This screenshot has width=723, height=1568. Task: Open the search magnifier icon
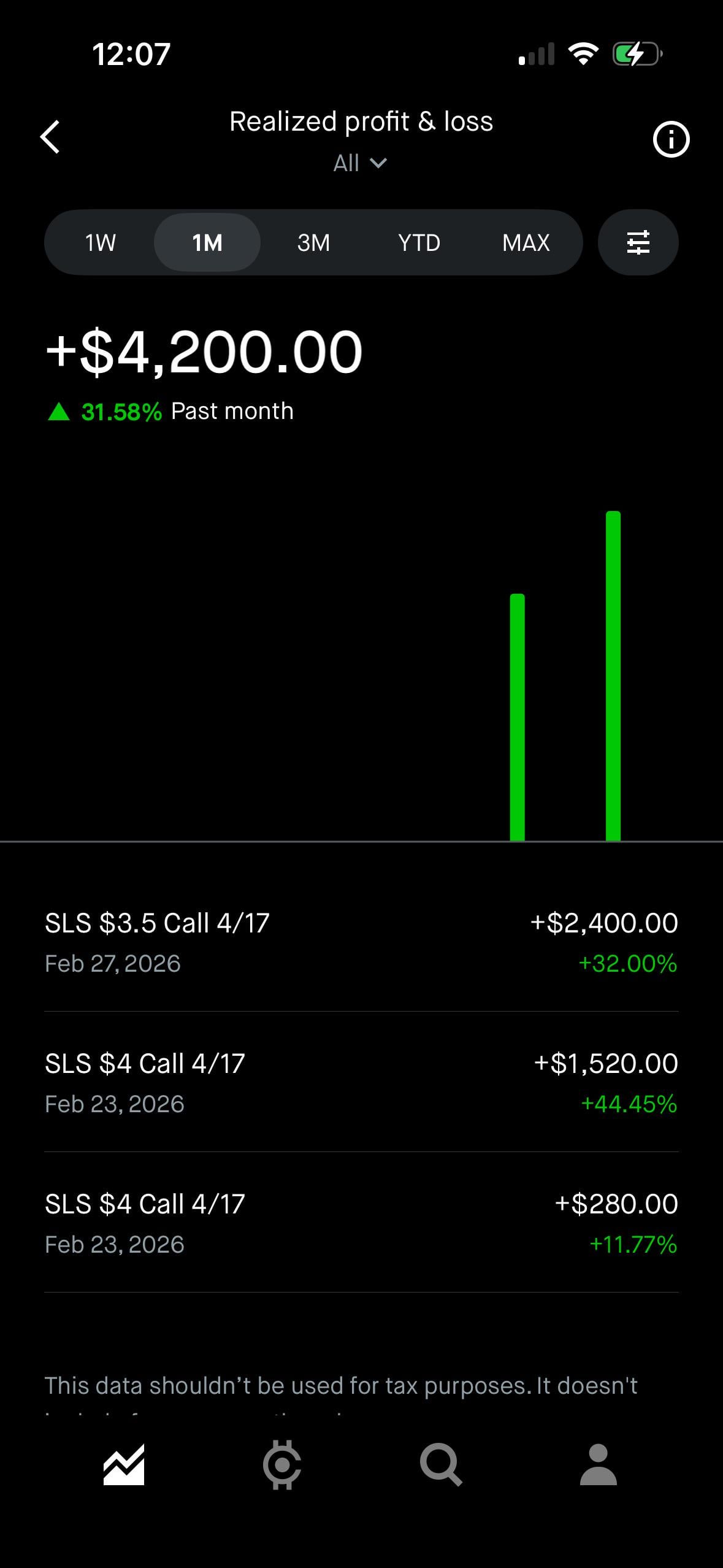coord(440,1465)
